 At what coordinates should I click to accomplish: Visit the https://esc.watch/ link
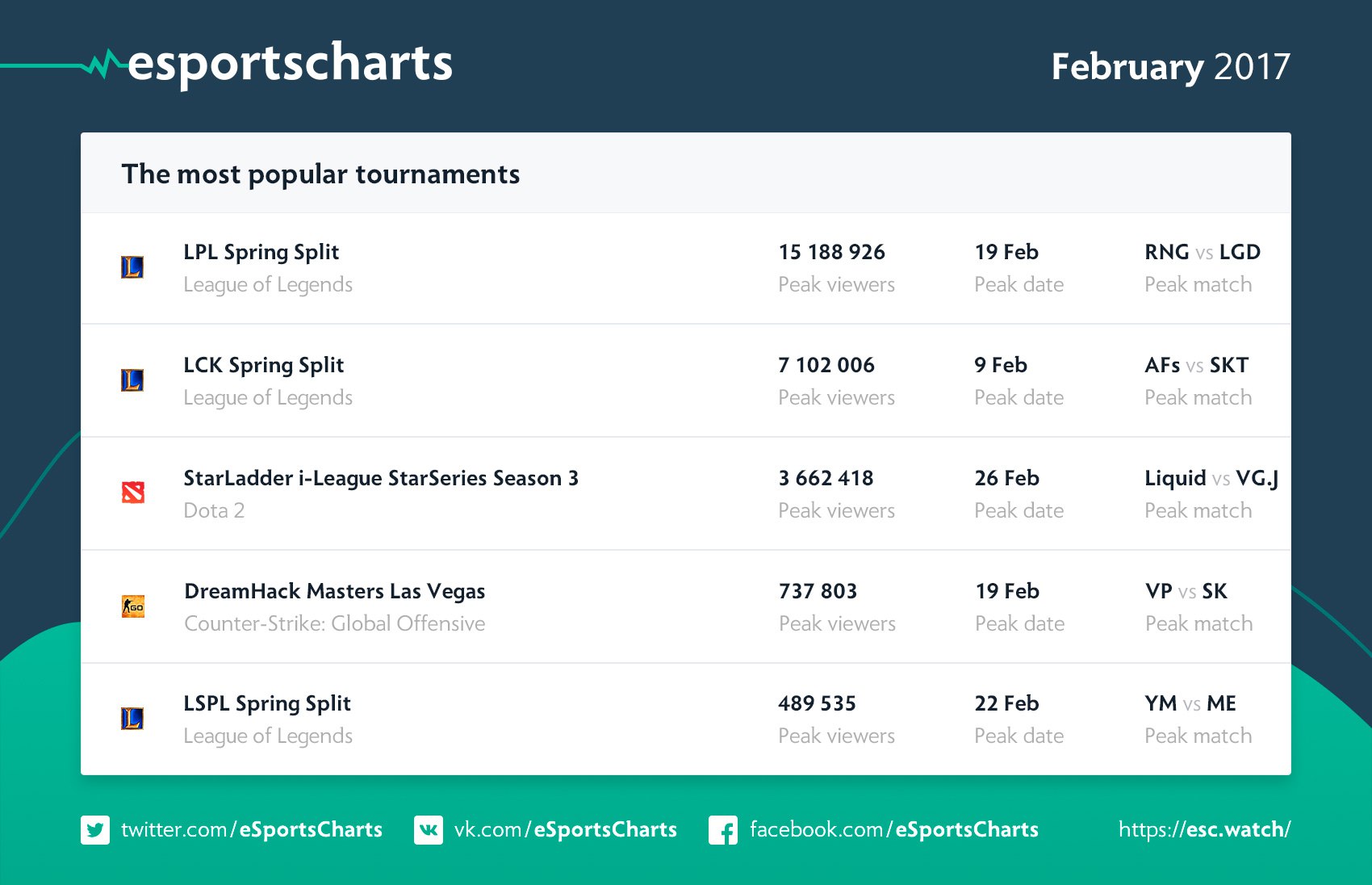click(1204, 830)
